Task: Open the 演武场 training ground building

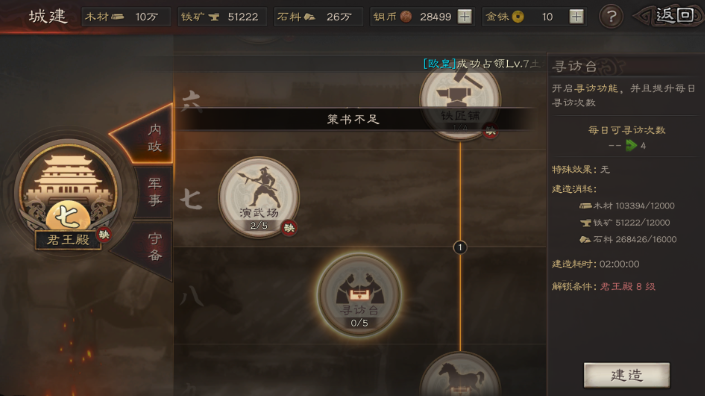Action: [259, 196]
